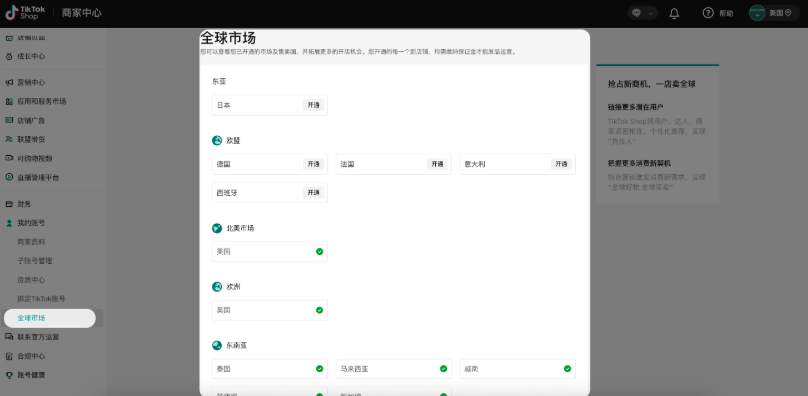
Task: Click the 联盟带货 sidebar icon
Action: (9, 139)
